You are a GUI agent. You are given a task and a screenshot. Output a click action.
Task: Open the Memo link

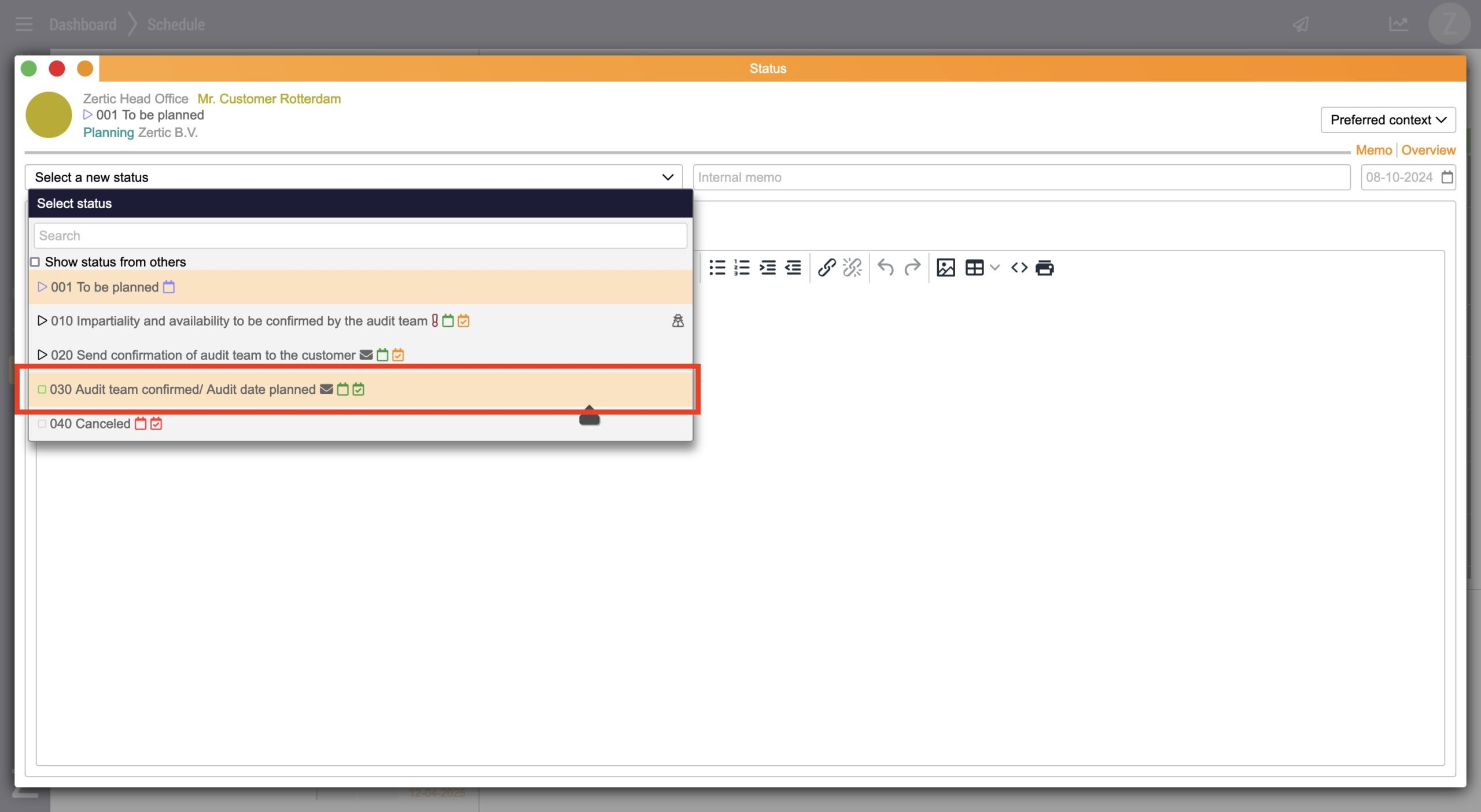click(x=1373, y=150)
